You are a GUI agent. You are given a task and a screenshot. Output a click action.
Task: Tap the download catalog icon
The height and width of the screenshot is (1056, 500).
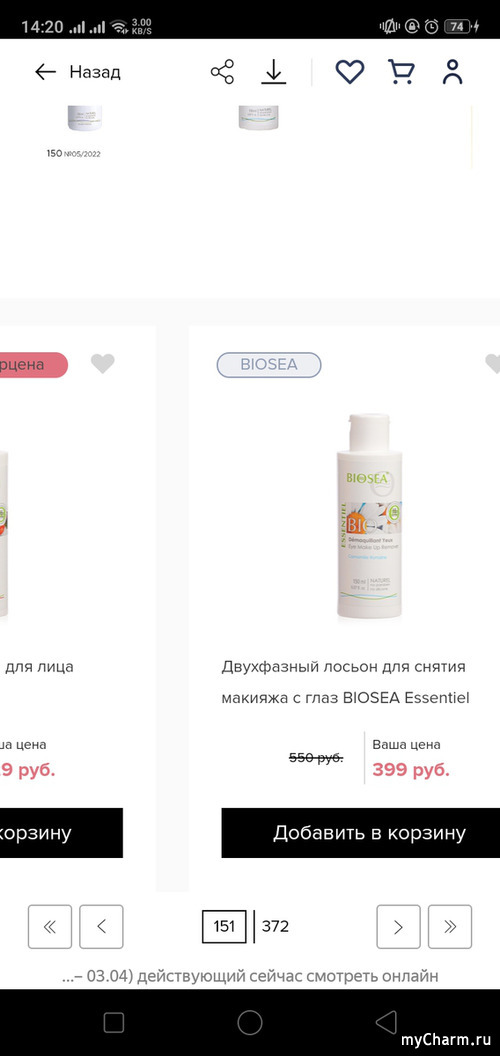click(274, 72)
